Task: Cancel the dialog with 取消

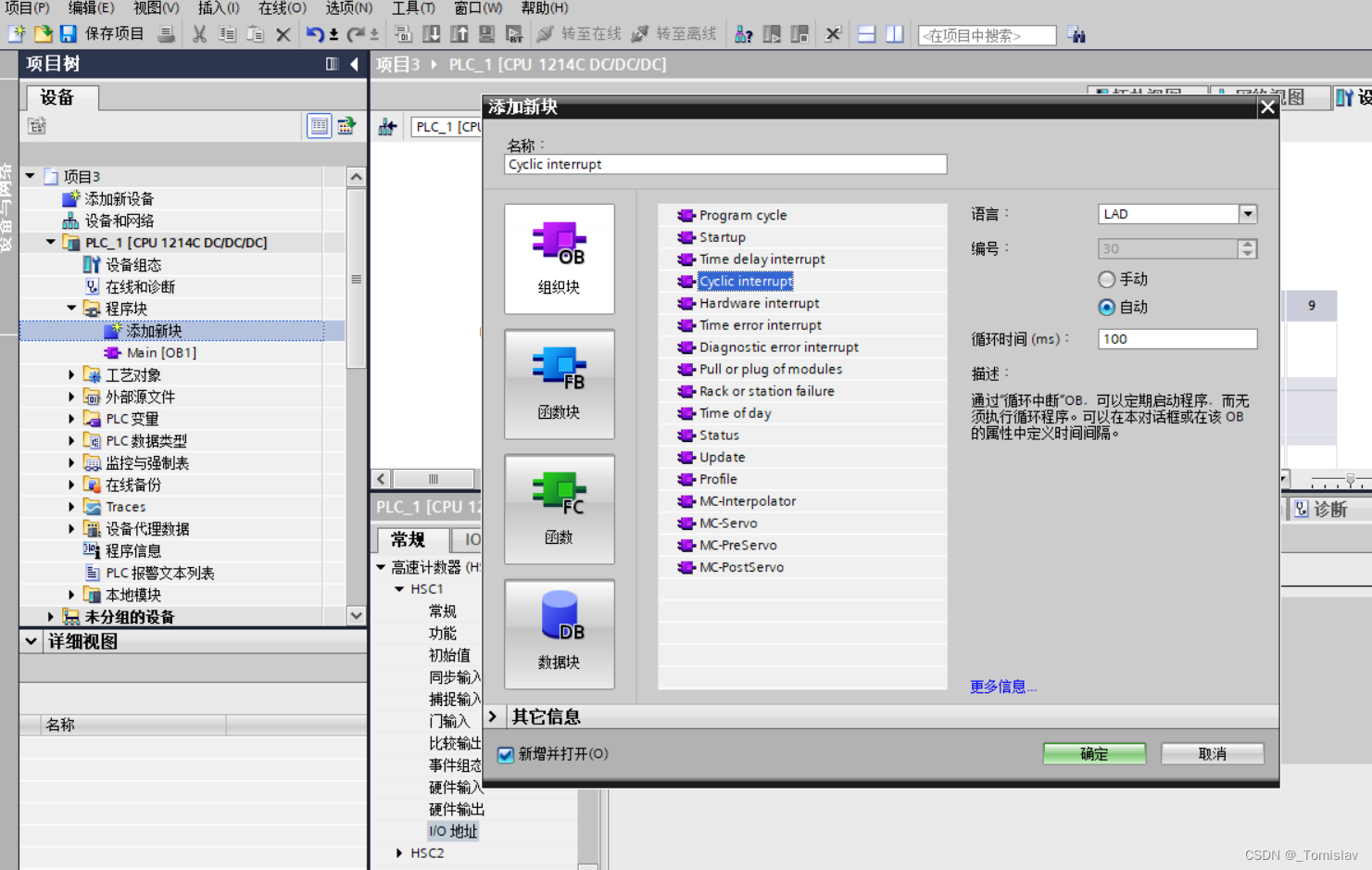Action: (1213, 754)
